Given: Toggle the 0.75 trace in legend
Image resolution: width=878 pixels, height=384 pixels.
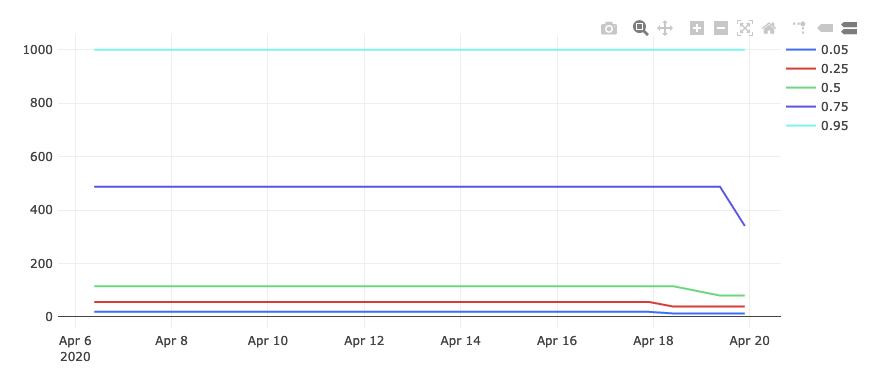Looking at the screenshot, I should 818,107.
